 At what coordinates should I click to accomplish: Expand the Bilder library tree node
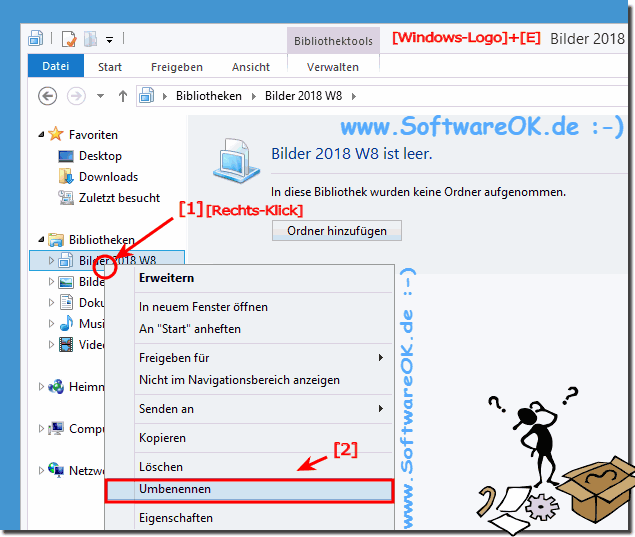point(51,281)
